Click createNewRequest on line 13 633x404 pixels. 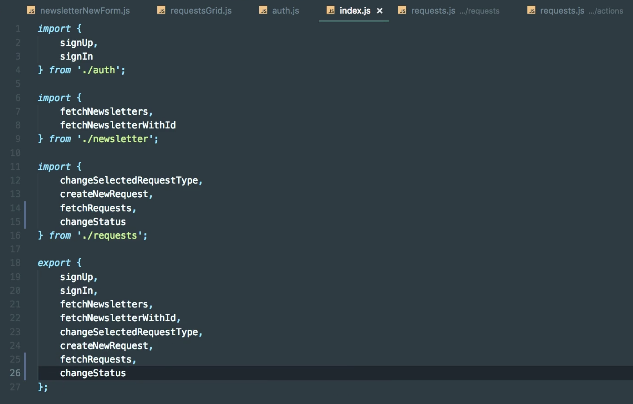(x=104, y=194)
